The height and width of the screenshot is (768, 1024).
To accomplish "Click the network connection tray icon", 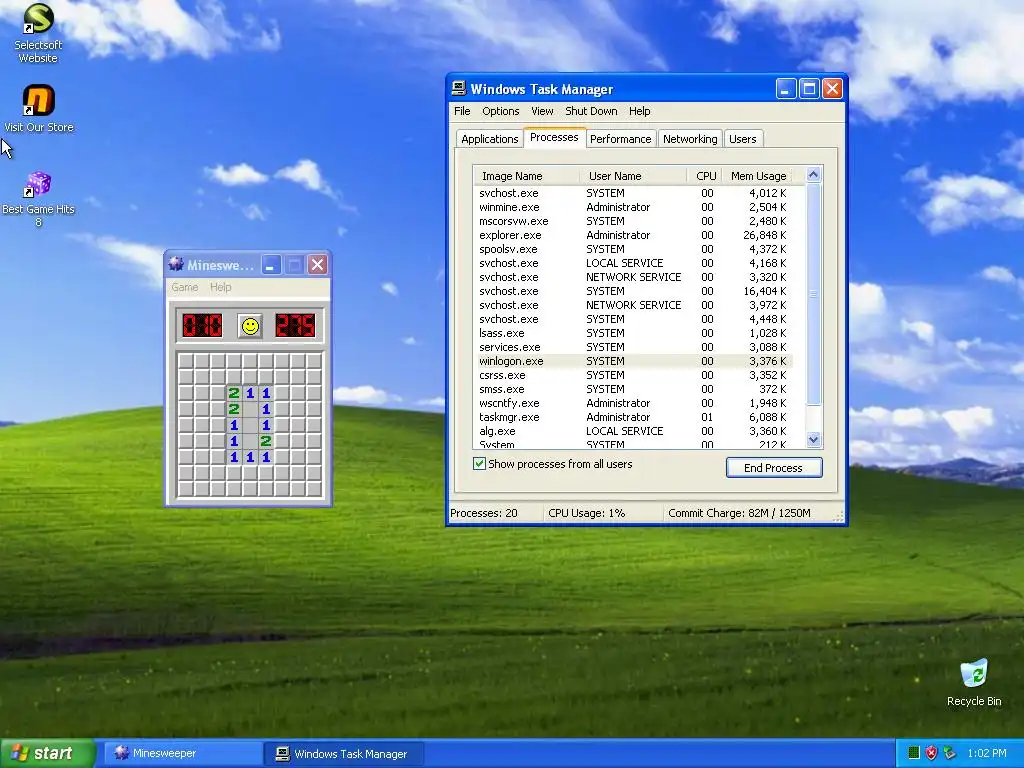I will (950, 753).
